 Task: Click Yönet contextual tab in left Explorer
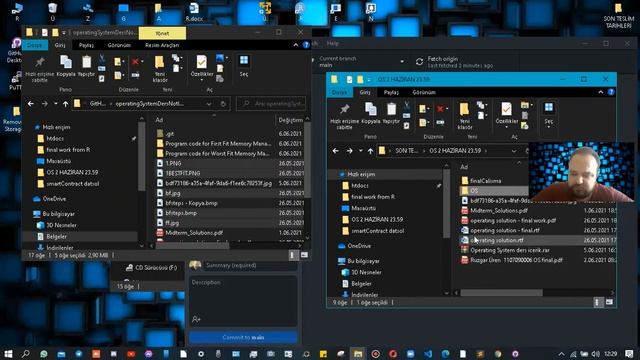[162, 33]
